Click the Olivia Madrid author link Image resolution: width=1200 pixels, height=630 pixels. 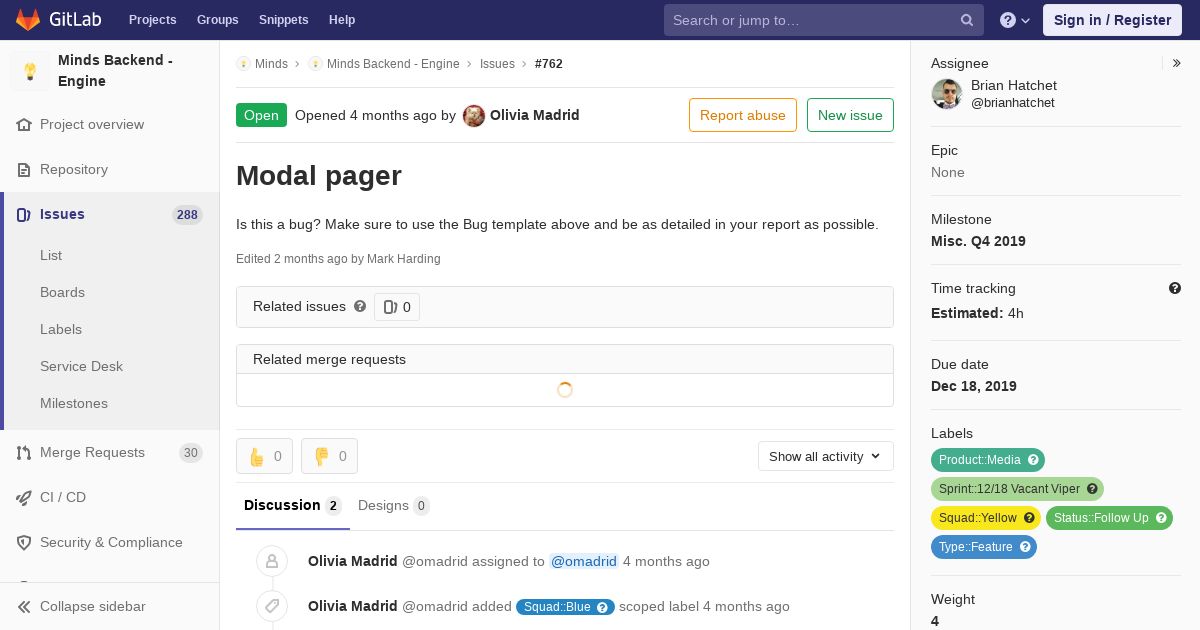coord(534,115)
